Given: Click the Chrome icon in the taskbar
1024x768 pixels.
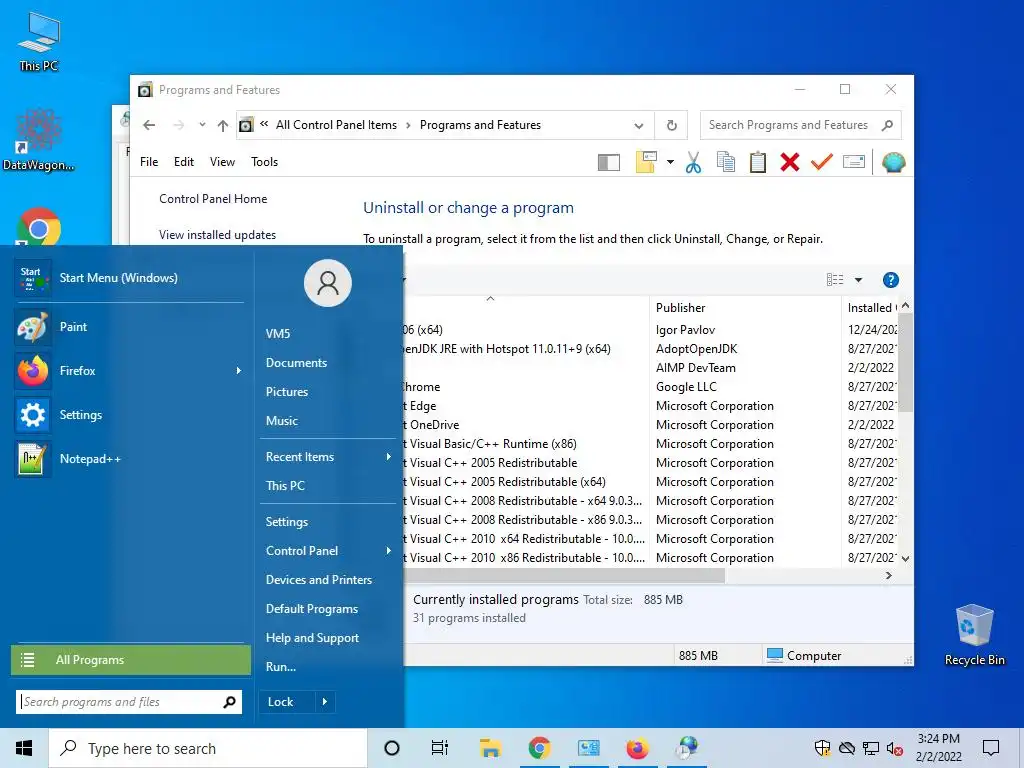Looking at the screenshot, I should click(539, 748).
